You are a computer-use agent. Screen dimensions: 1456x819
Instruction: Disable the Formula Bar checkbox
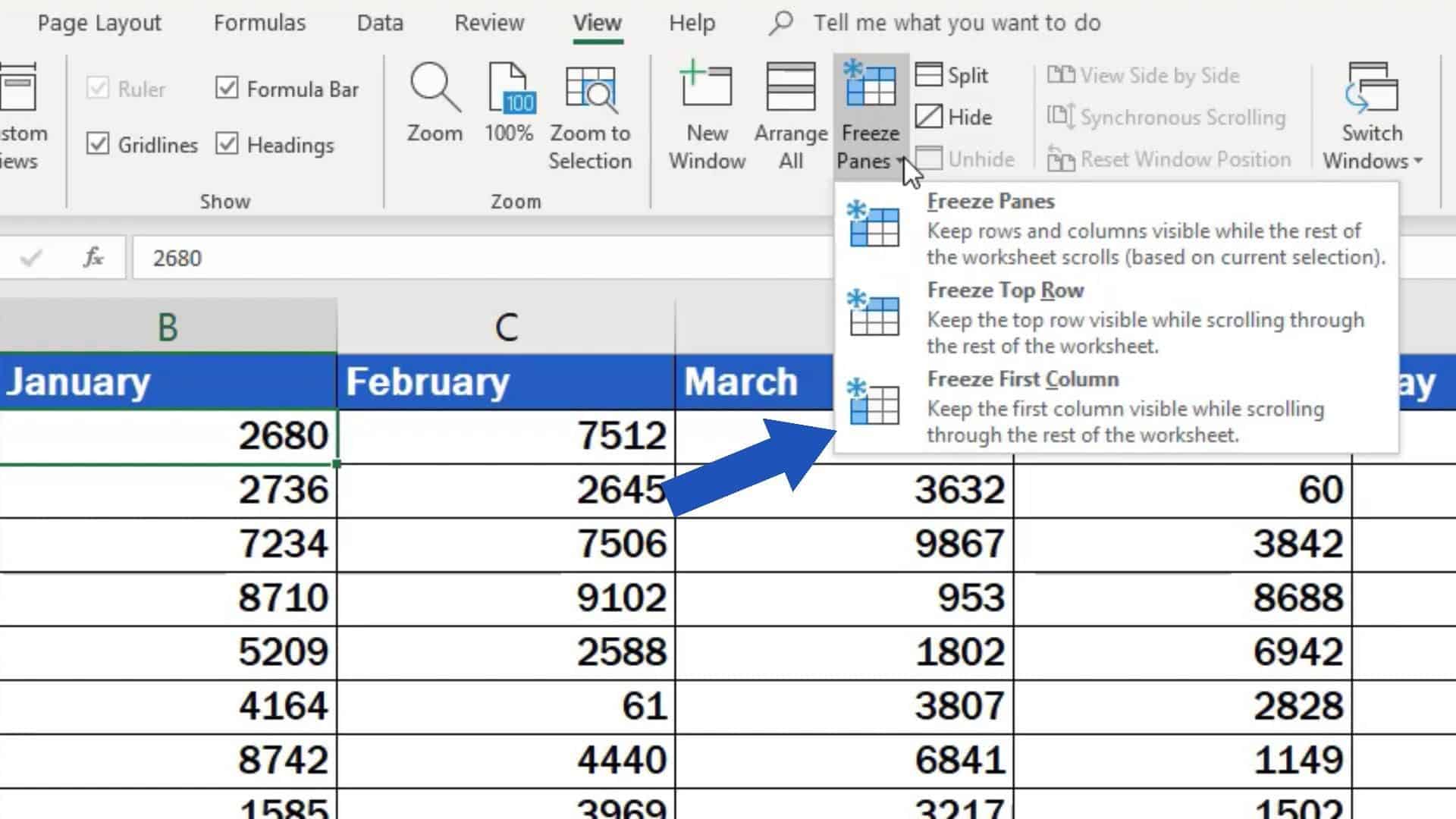click(x=227, y=88)
